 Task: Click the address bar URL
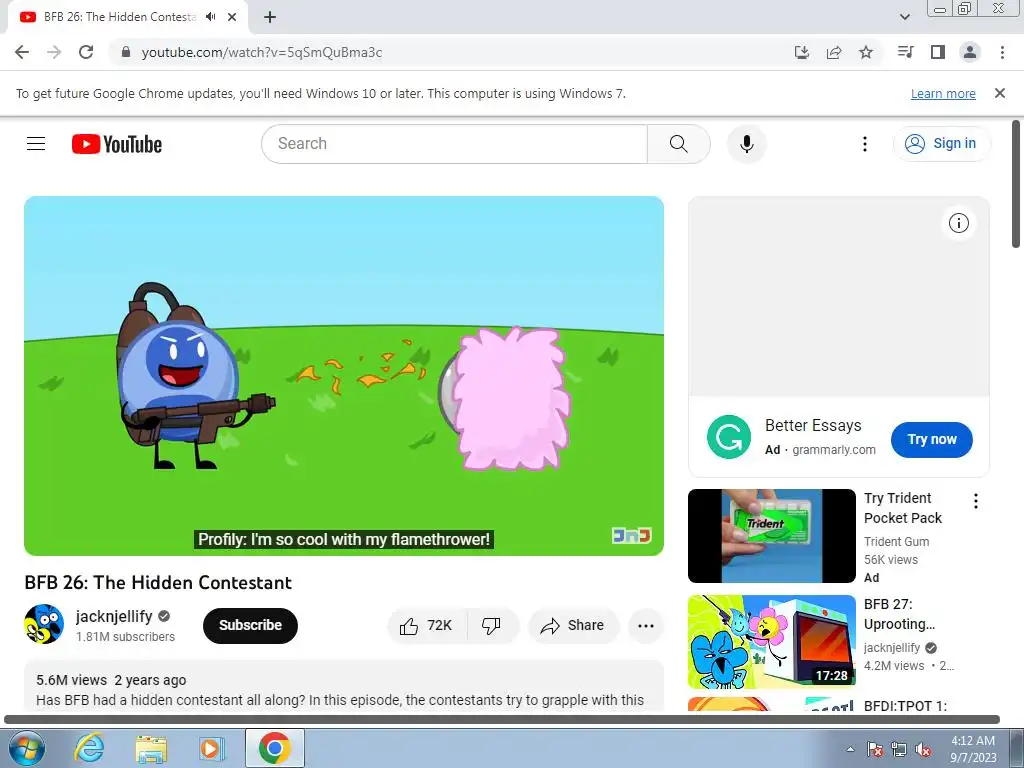pyautogui.click(x=261, y=52)
